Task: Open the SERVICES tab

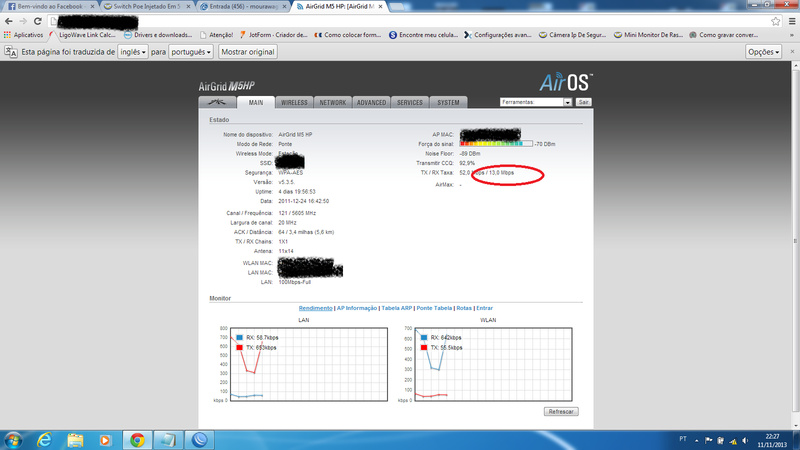Action: tap(410, 102)
